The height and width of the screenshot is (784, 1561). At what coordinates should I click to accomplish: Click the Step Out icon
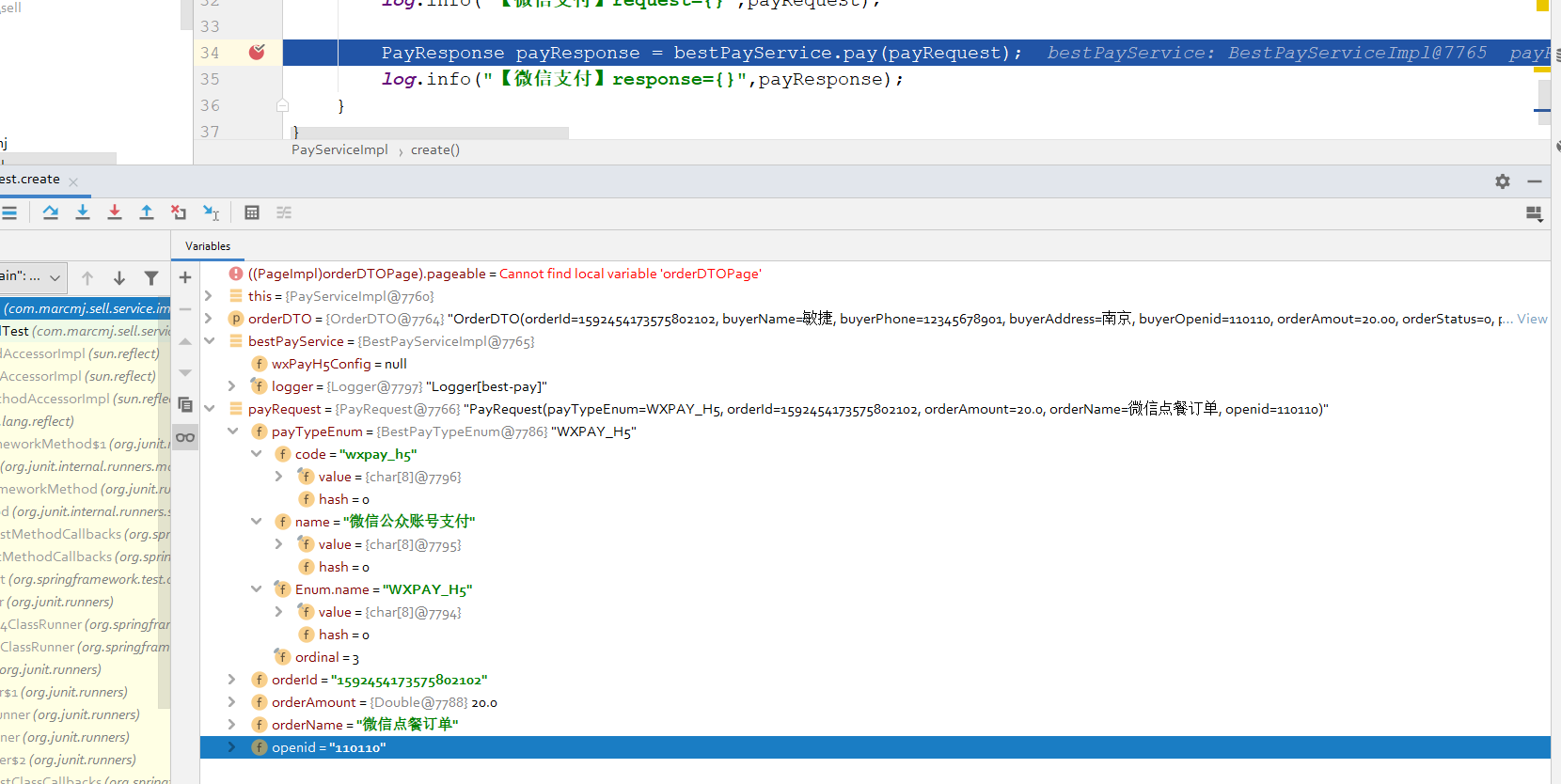tap(147, 212)
